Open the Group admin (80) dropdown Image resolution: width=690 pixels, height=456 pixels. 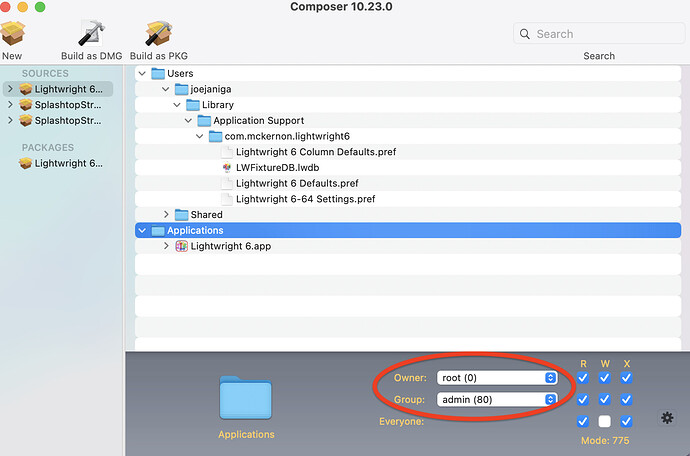497,399
